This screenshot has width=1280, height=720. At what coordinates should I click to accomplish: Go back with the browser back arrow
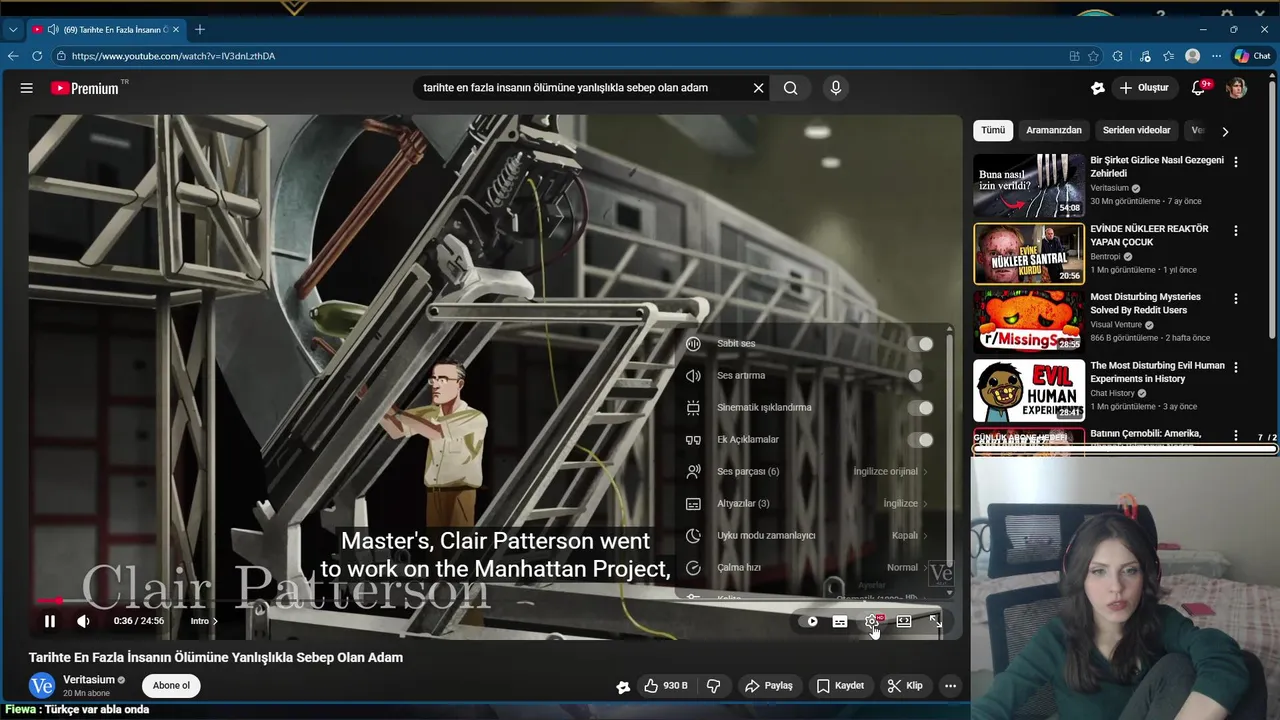13,56
